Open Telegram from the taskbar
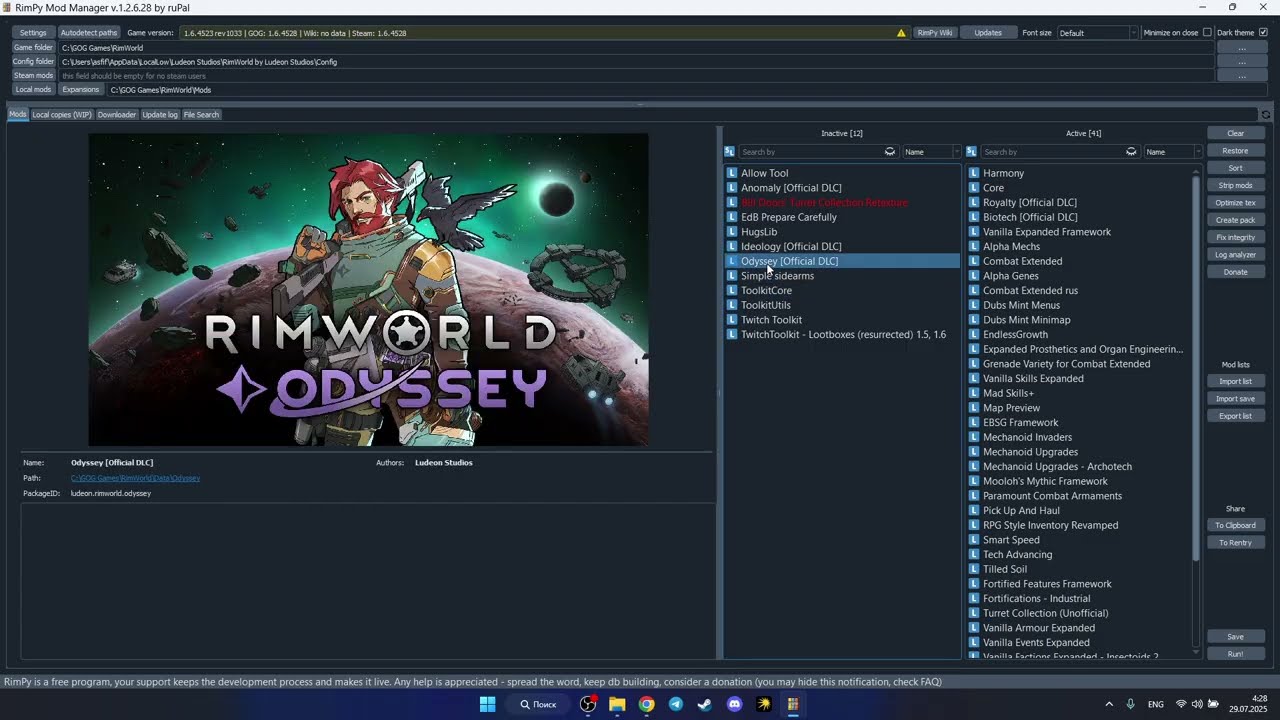Viewport: 1280px width, 720px height. coord(676,704)
